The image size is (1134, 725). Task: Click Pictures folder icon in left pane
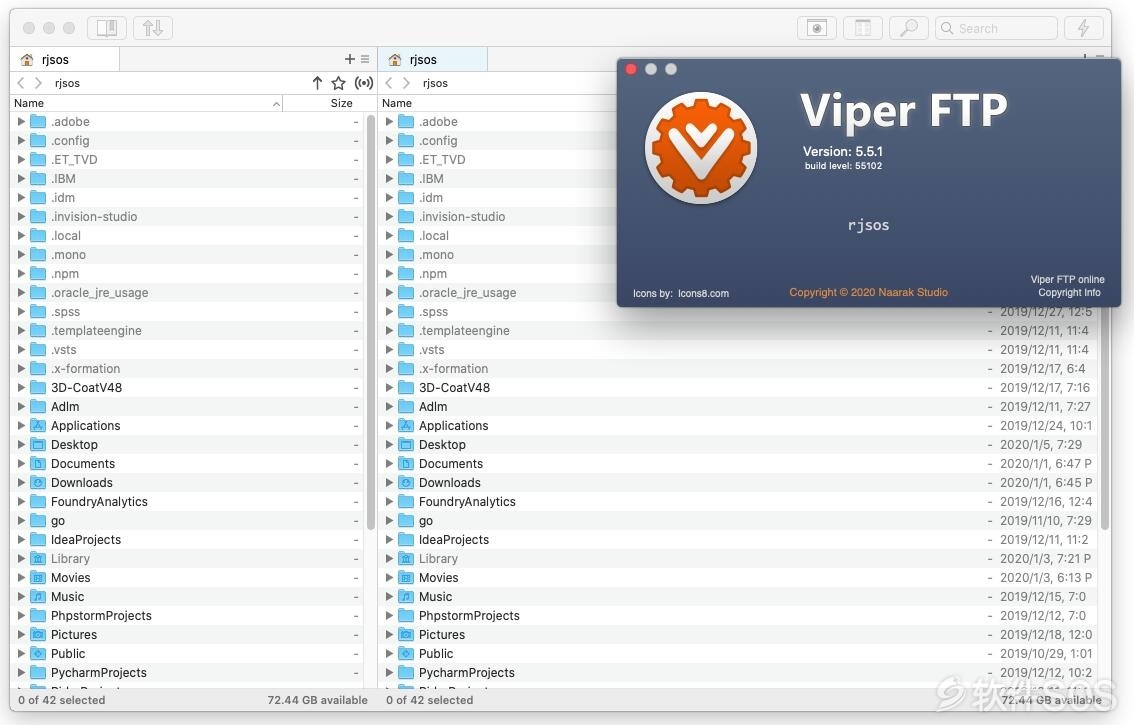pos(38,635)
